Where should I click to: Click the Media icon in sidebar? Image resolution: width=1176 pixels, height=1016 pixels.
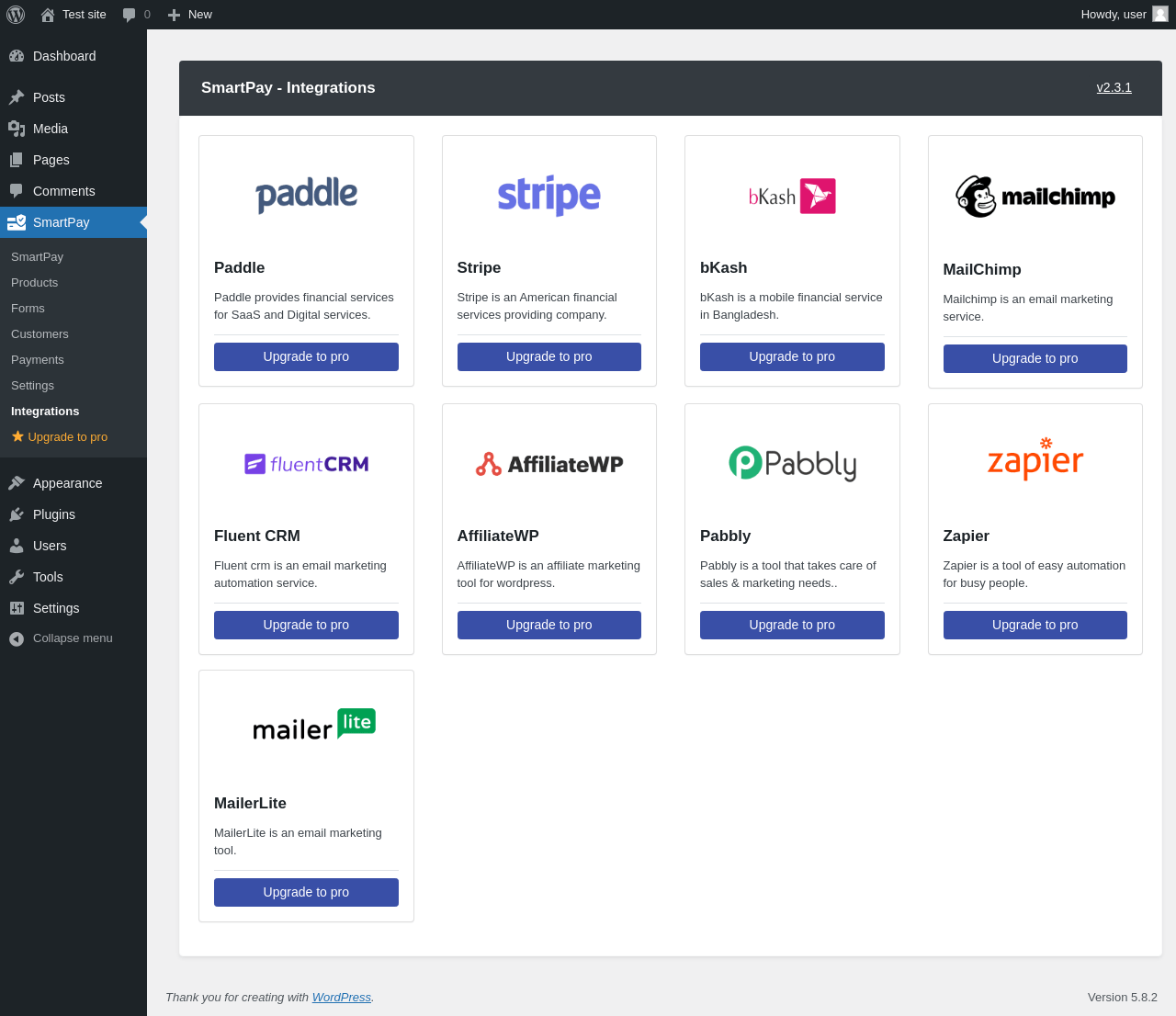click(17, 129)
